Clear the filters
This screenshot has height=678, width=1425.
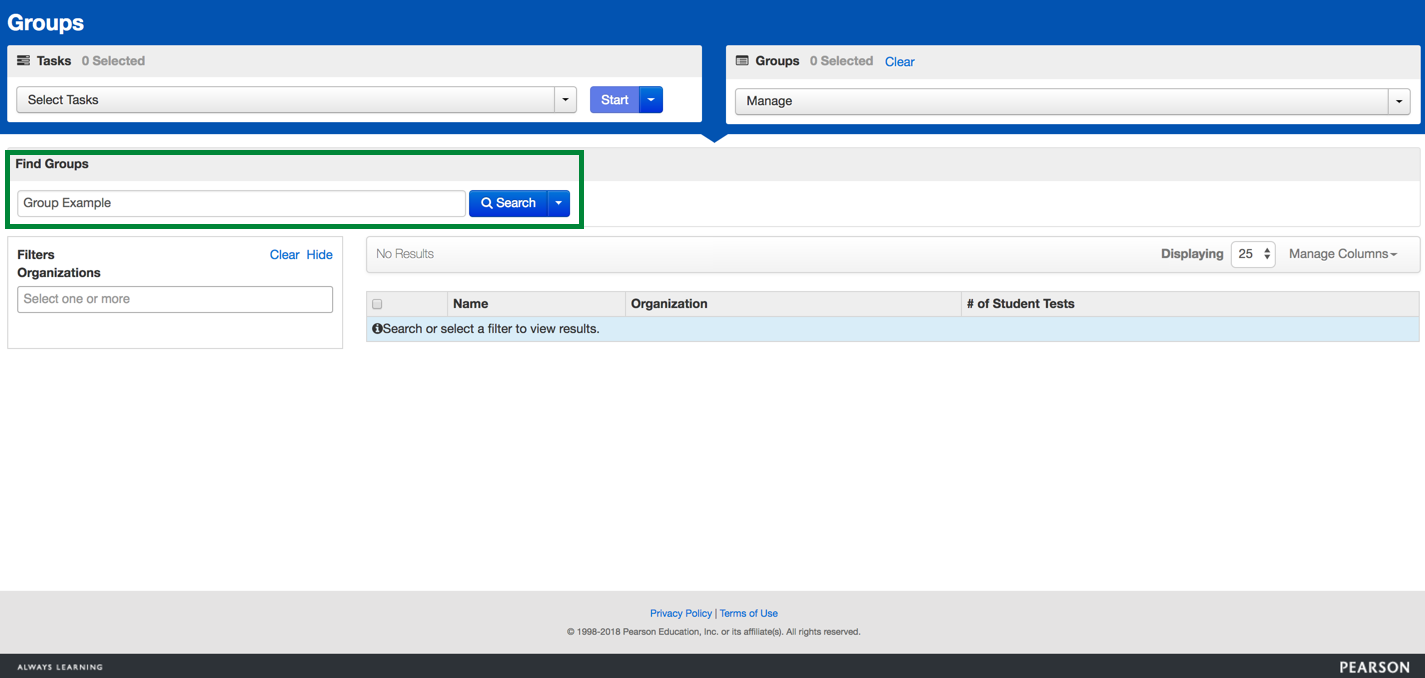pyautogui.click(x=284, y=255)
